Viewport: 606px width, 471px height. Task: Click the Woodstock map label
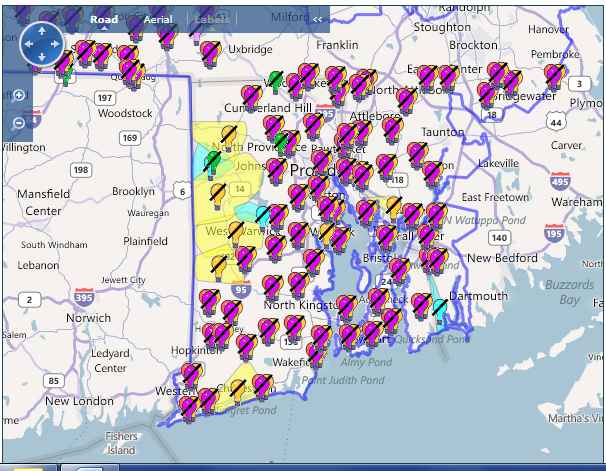(125, 113)
